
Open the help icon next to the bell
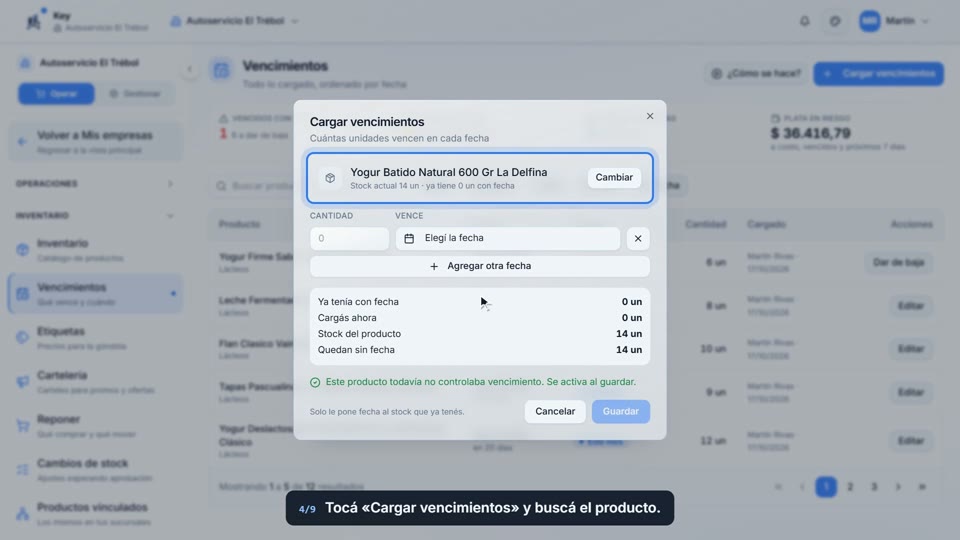click(835, 21)
